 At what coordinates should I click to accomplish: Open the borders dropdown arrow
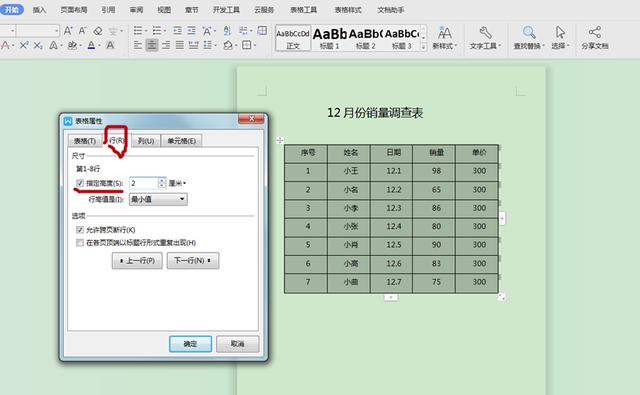click(x=255, y=45)
